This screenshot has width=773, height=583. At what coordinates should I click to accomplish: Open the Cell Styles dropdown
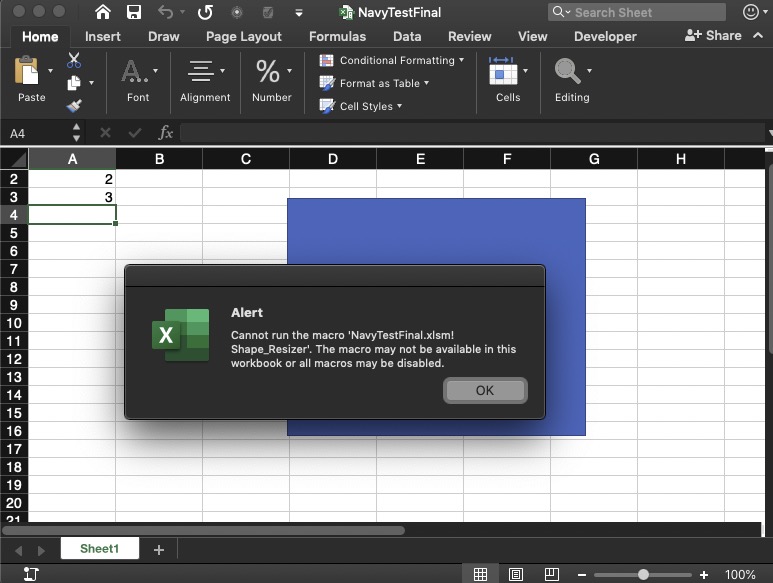[366, 106]
